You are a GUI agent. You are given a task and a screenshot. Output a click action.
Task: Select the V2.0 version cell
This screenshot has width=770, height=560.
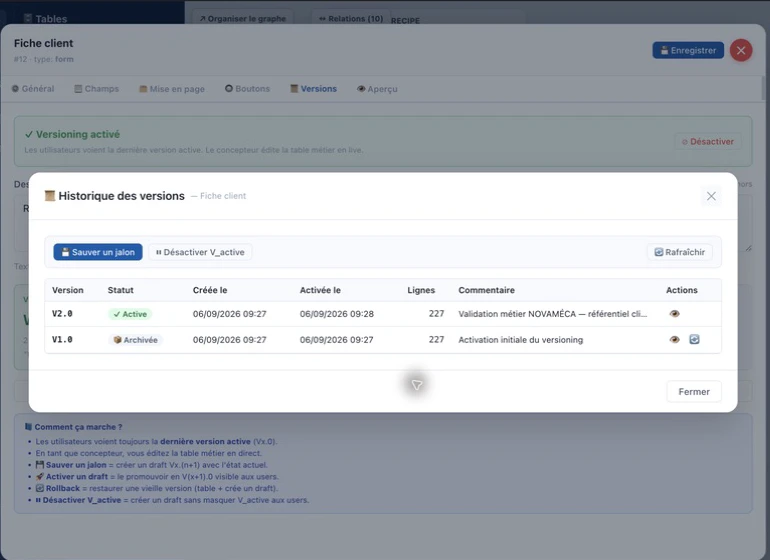point(62,313)
